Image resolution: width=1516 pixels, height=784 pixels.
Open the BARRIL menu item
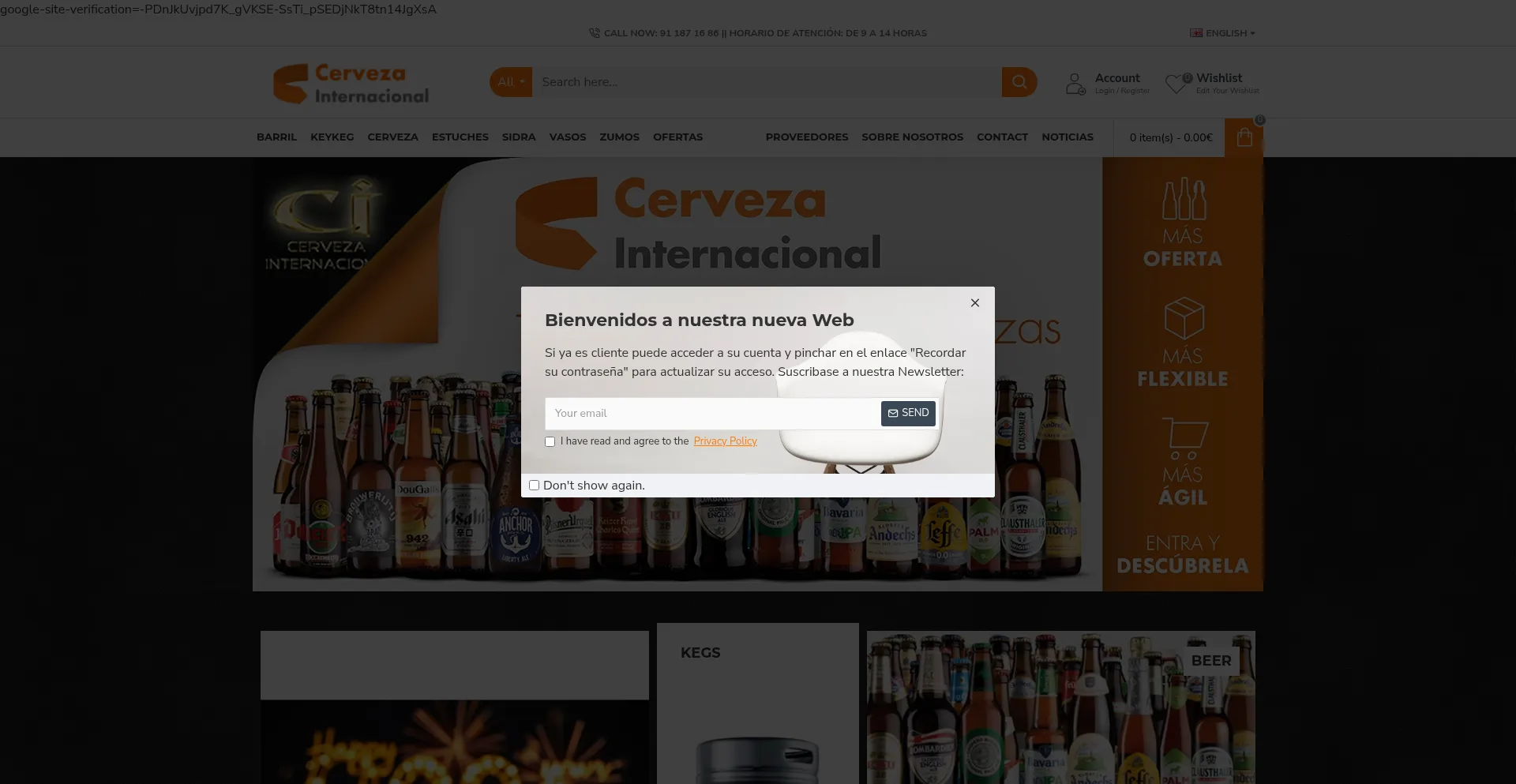click(276, 137)
